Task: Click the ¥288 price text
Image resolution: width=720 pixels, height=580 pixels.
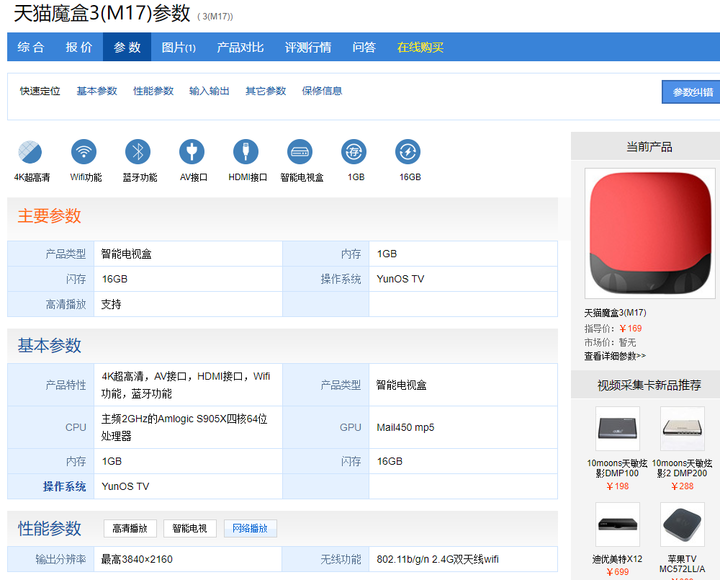Action: (682, 486)
